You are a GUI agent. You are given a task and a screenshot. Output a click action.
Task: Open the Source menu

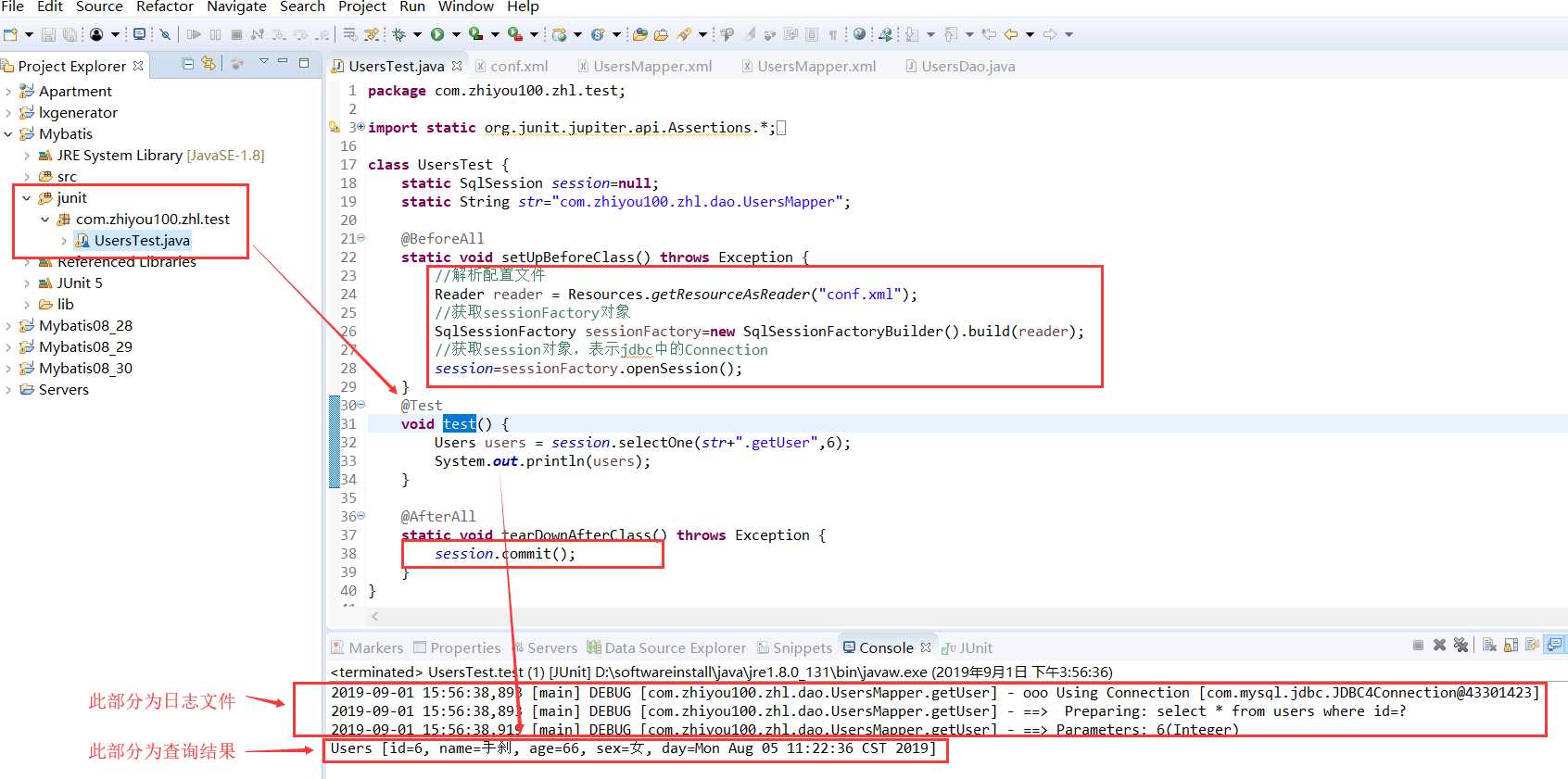tap(99, 6)
